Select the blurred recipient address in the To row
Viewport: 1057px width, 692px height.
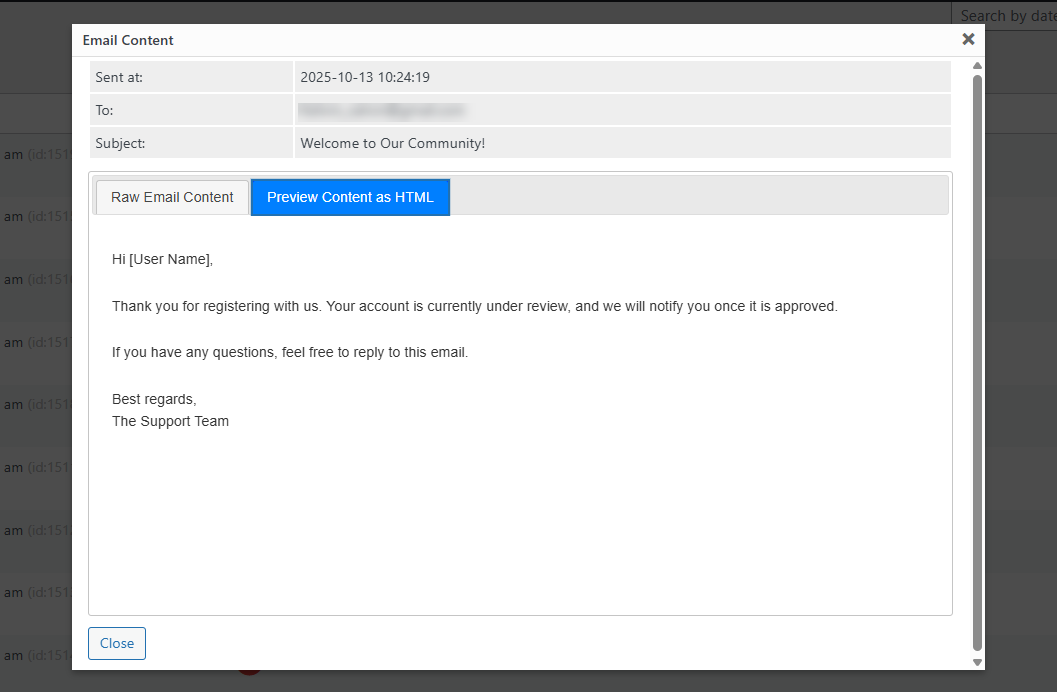tap(381, 110)
